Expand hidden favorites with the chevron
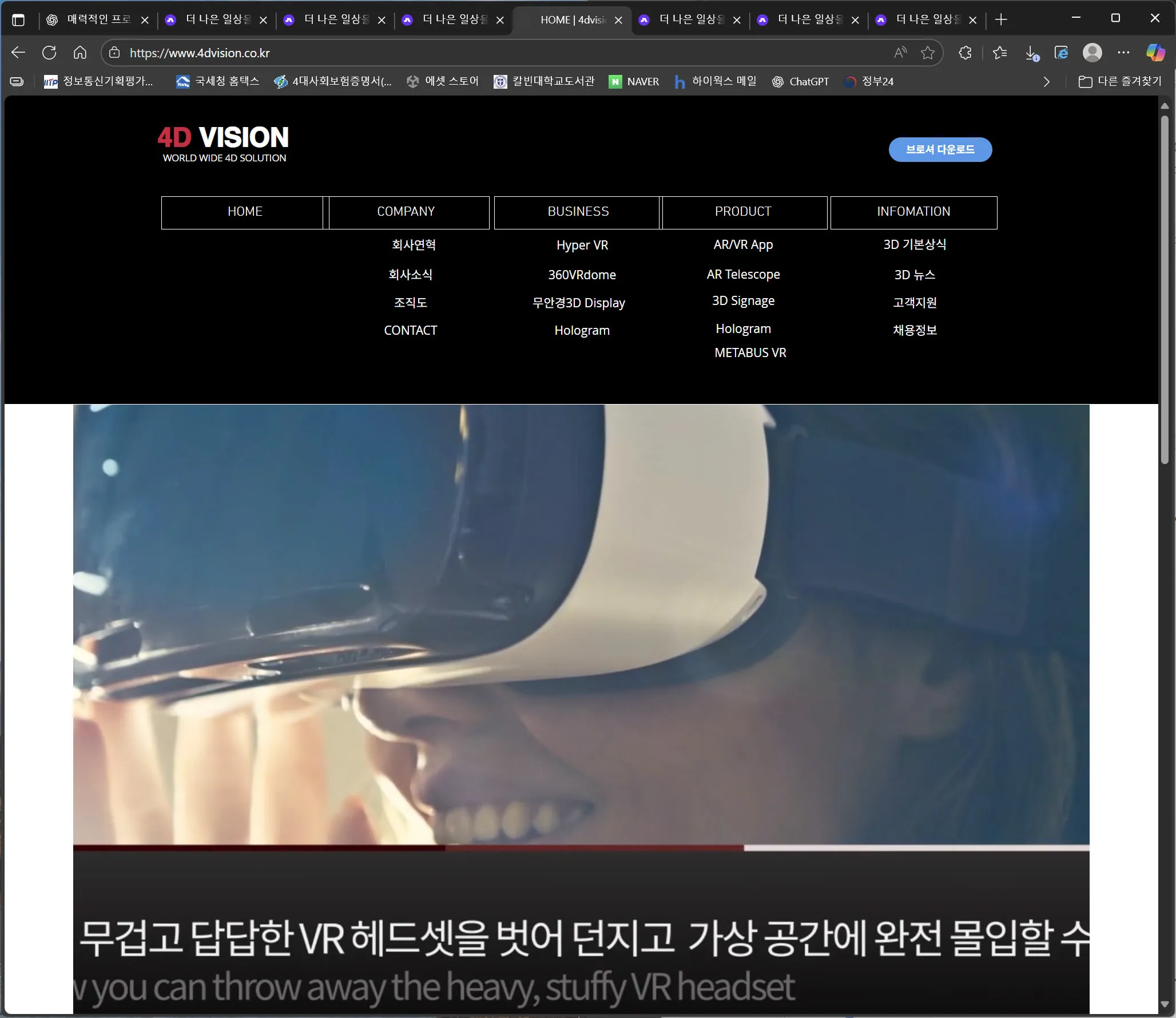 pyautogui.click(x=1047, y=81)
